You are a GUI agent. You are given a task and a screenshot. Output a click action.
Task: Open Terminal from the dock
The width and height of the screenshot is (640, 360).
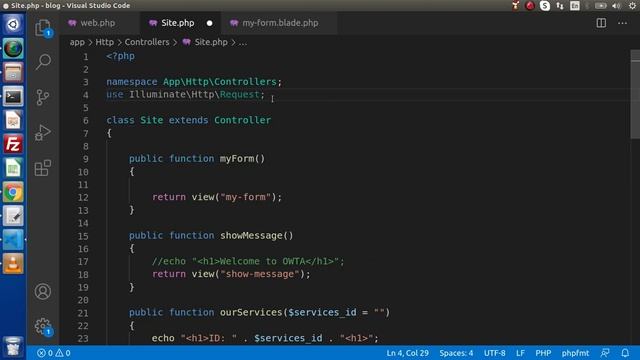(13, 96)
